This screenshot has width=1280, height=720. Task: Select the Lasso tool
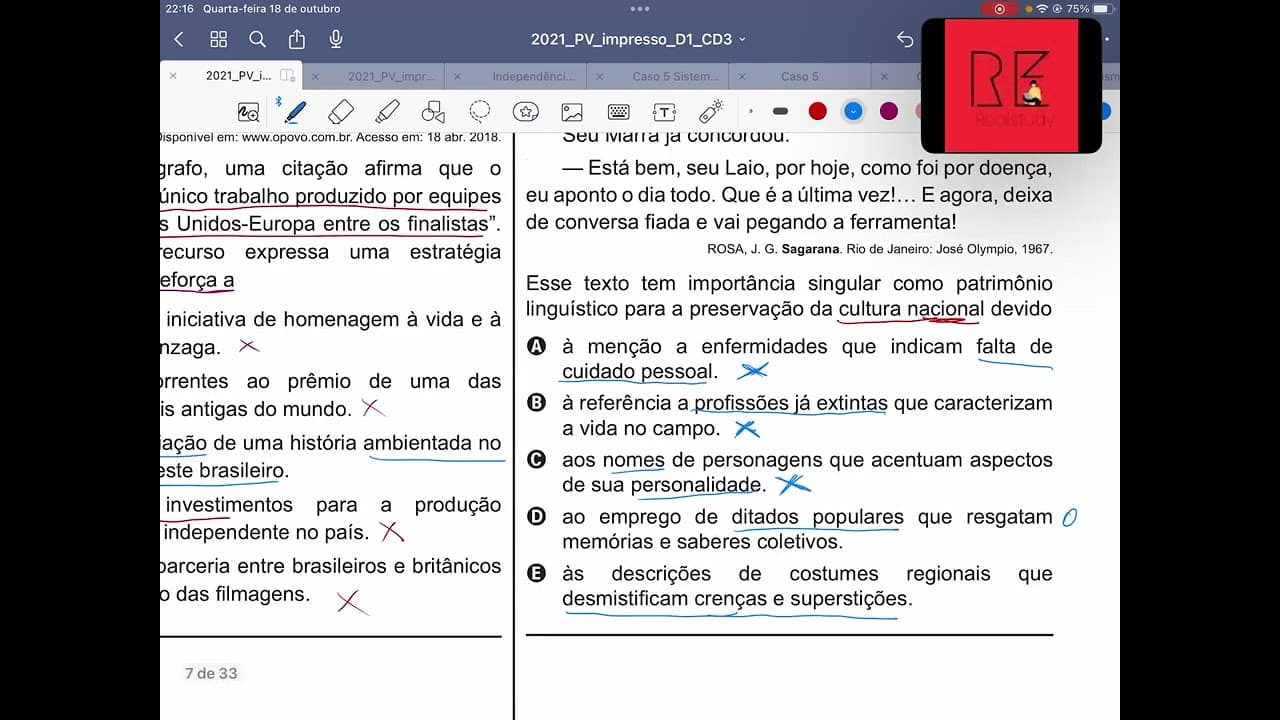pos(480,111)
